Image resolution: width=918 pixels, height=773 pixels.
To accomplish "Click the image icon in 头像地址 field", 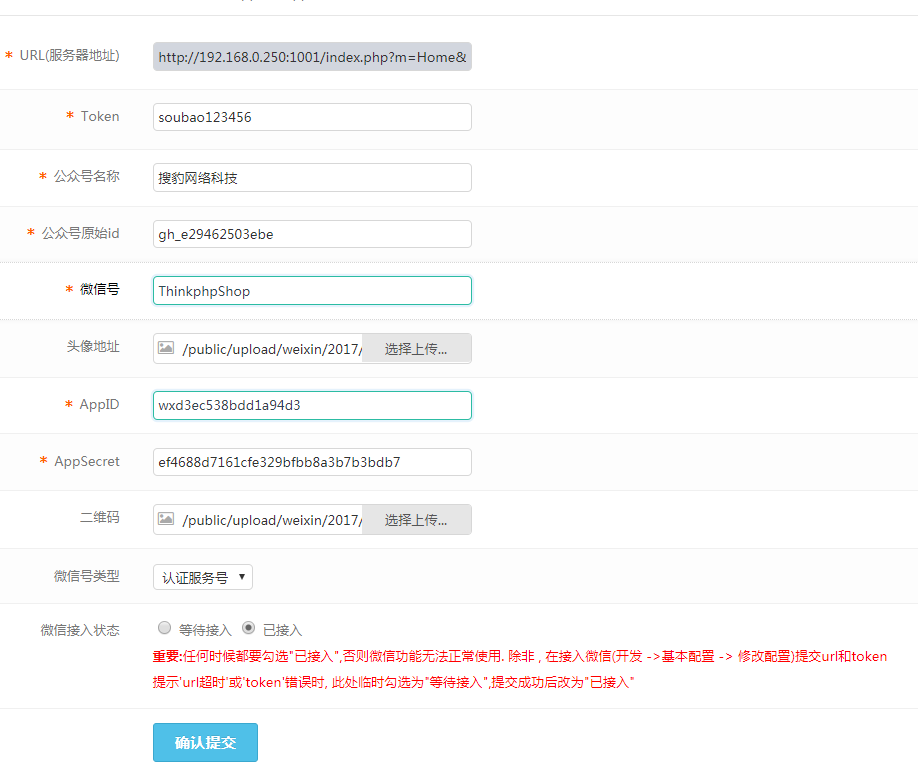I will click(166, 348).
